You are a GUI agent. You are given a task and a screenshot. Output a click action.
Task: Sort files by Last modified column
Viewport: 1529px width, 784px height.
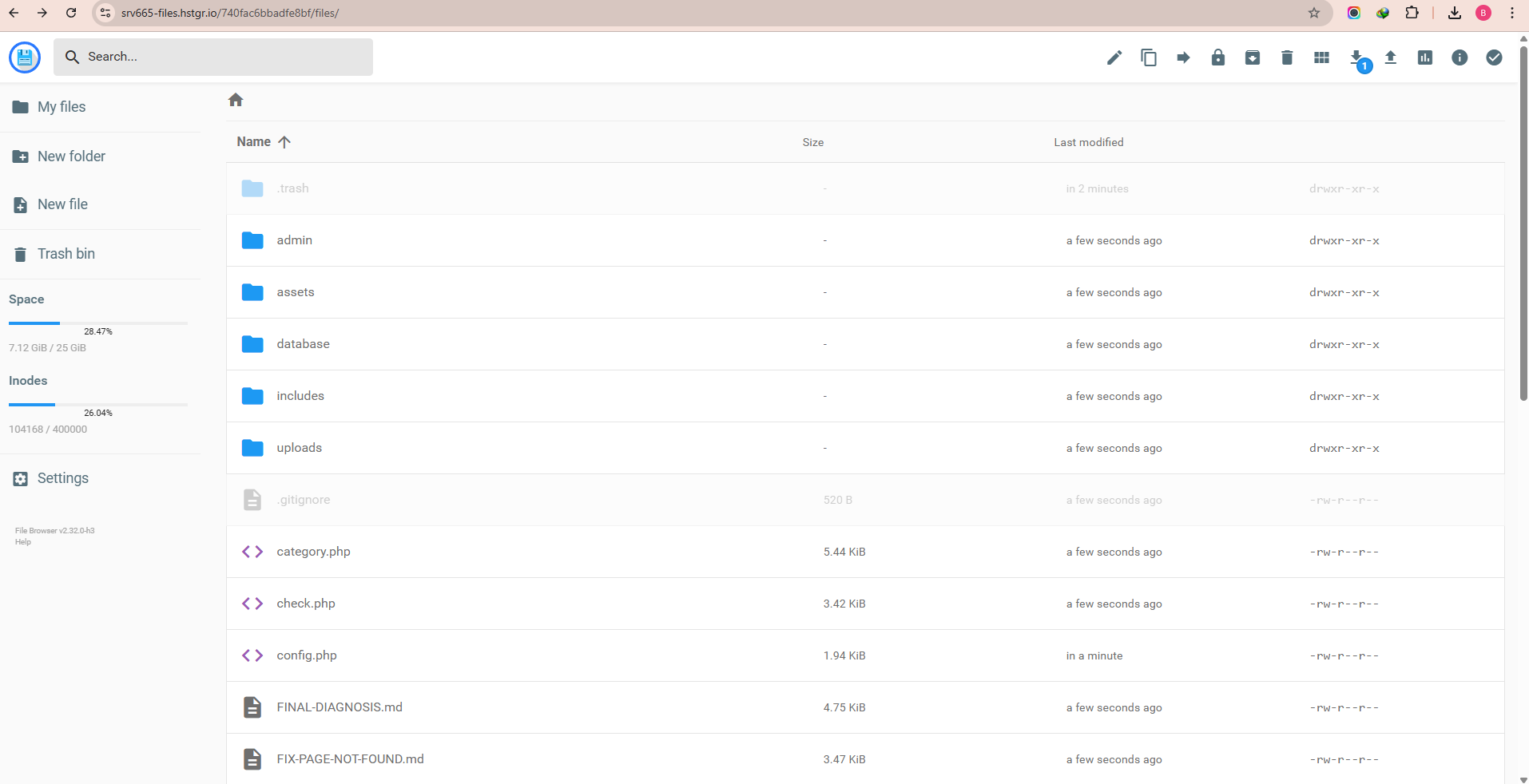(x=1088, y=142)
